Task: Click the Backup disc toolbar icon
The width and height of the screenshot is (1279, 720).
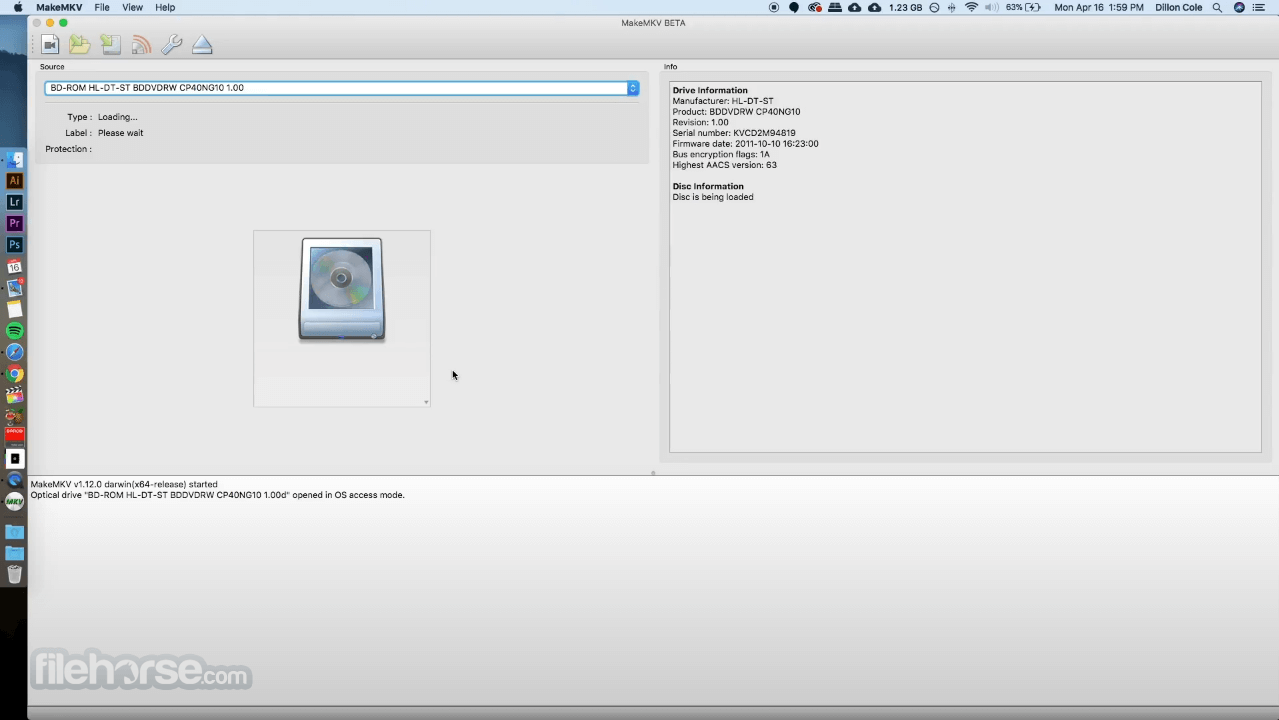Action: pyautogui.click(x=110, y=44)
